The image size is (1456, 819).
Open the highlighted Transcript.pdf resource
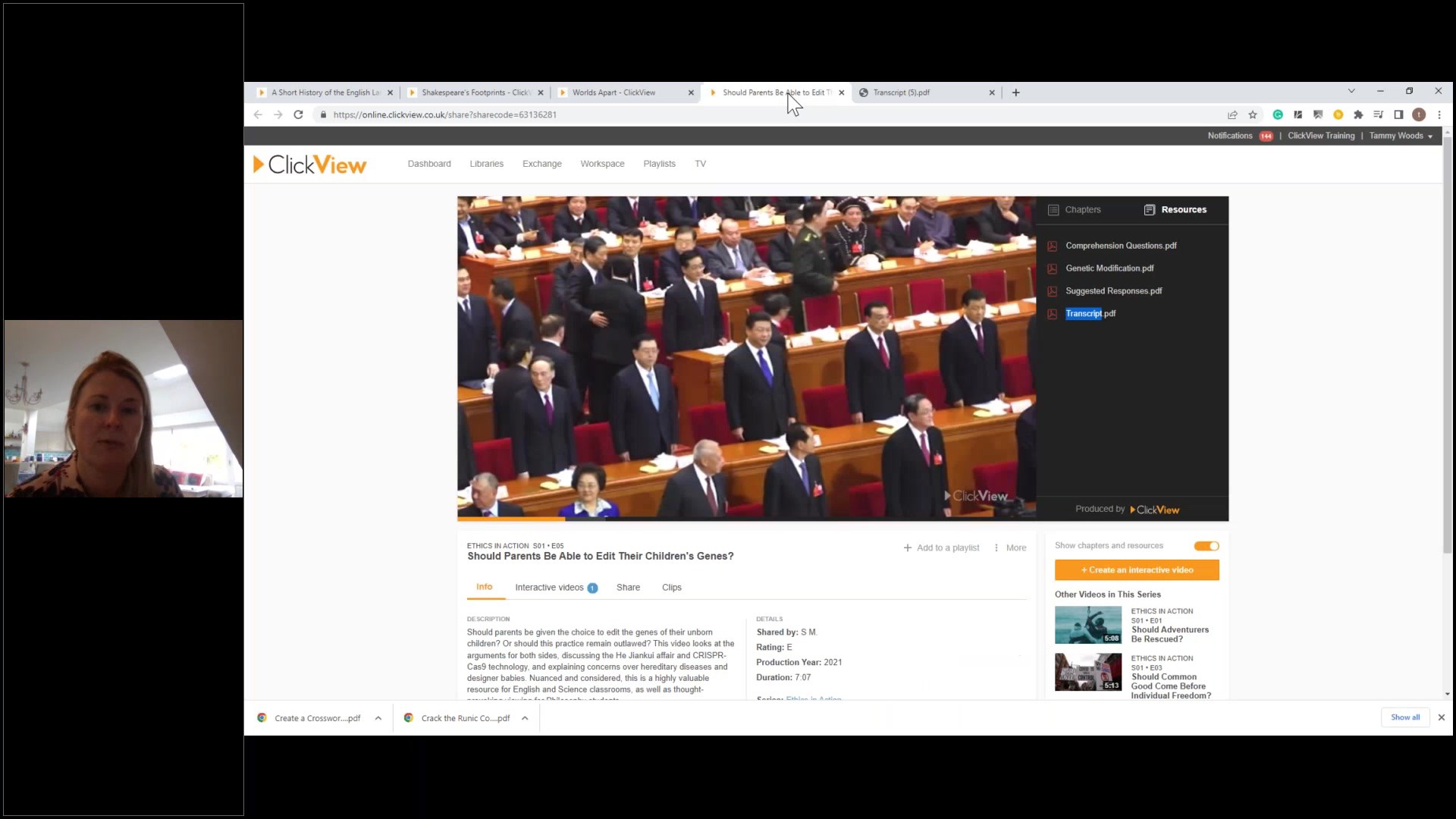click(1090, 314)
